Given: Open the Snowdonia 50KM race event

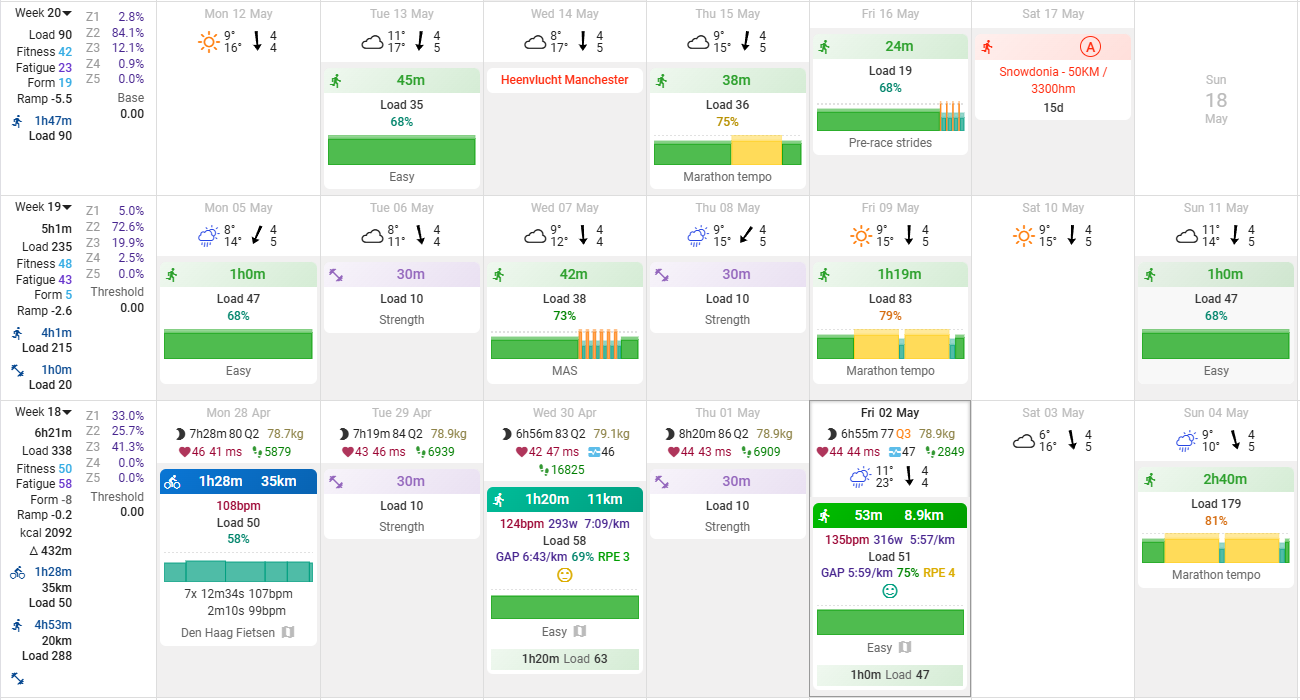Looking at the screenshot, I should pos(1052,80).
